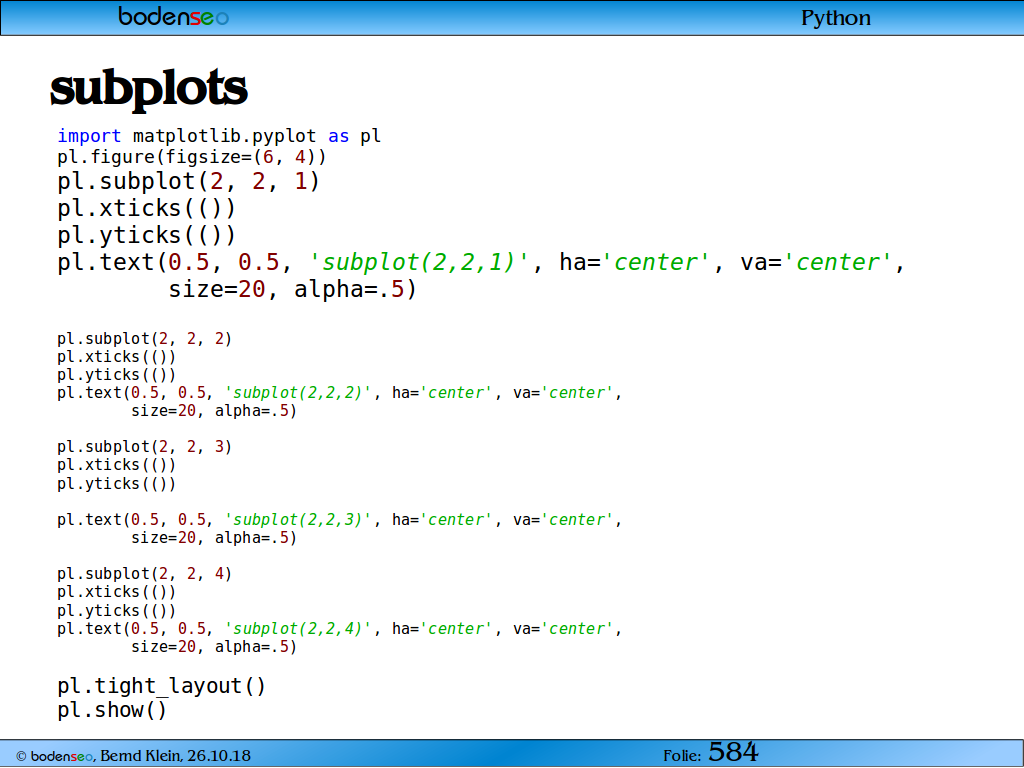Click 'subplot(2,2,2)' string in code
The width and height of the screenshot is (1024, 768).
pos(297,392)
